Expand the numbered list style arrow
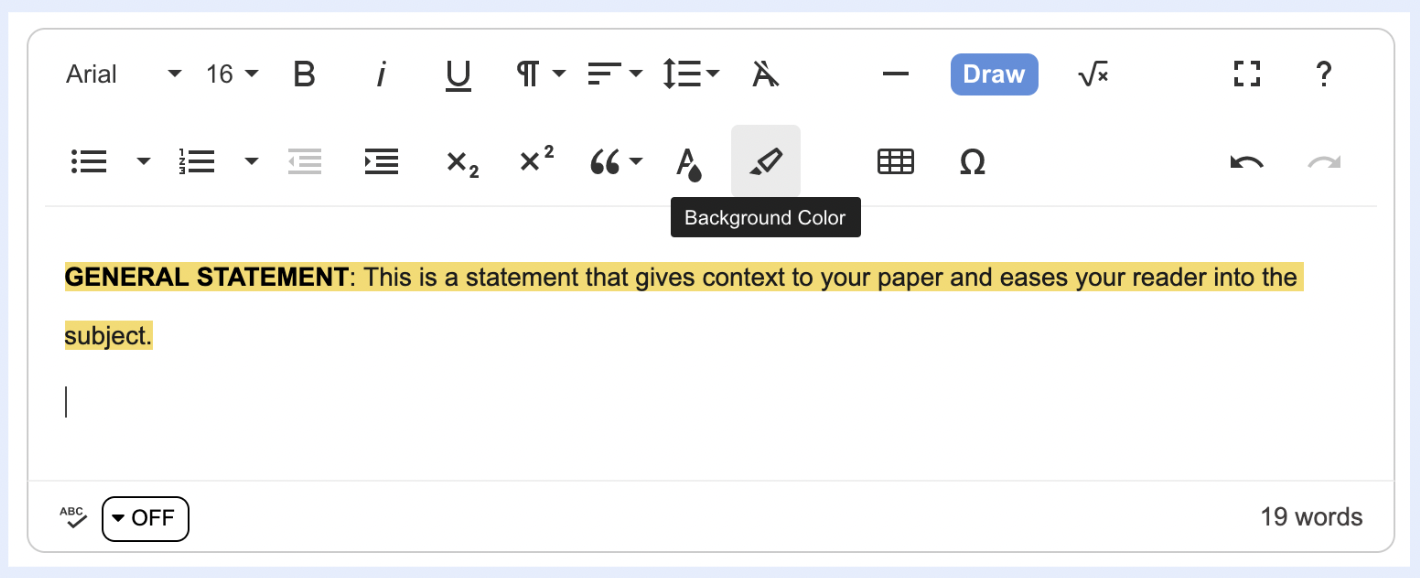This screenshot has width=1420, height=578. pos(251,161)
